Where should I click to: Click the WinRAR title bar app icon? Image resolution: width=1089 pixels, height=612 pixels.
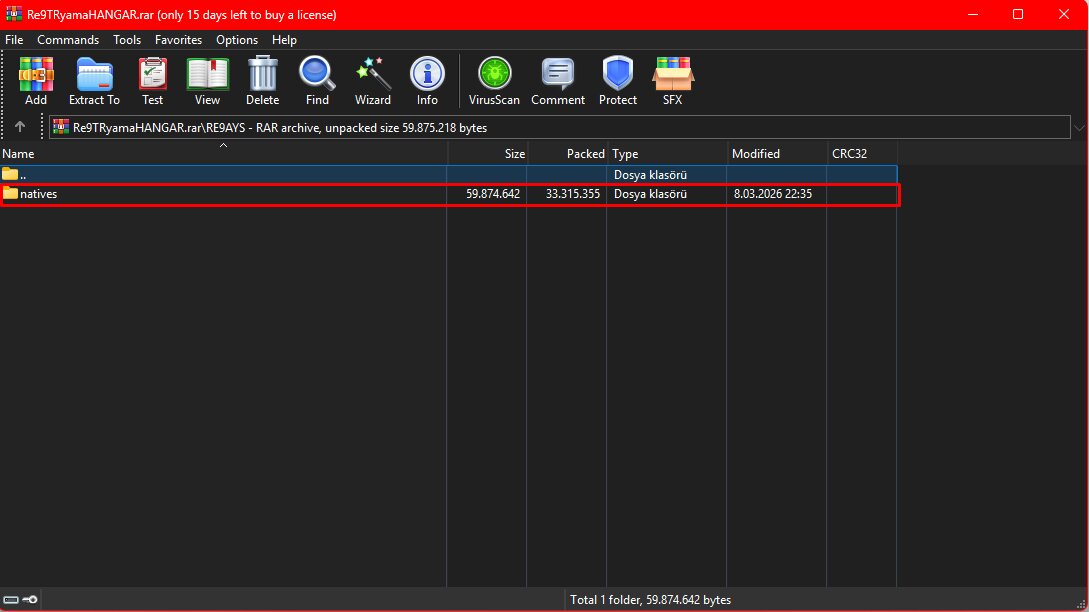pyautogui.click(x=13, y=14)
